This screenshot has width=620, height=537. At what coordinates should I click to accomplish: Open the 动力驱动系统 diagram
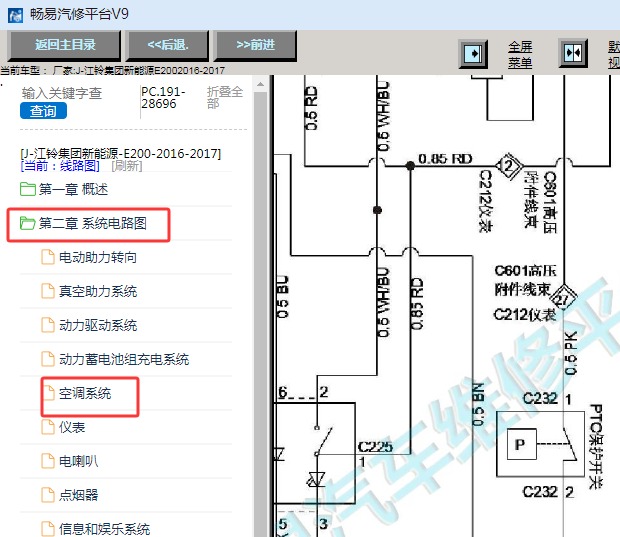coord(98,325)
